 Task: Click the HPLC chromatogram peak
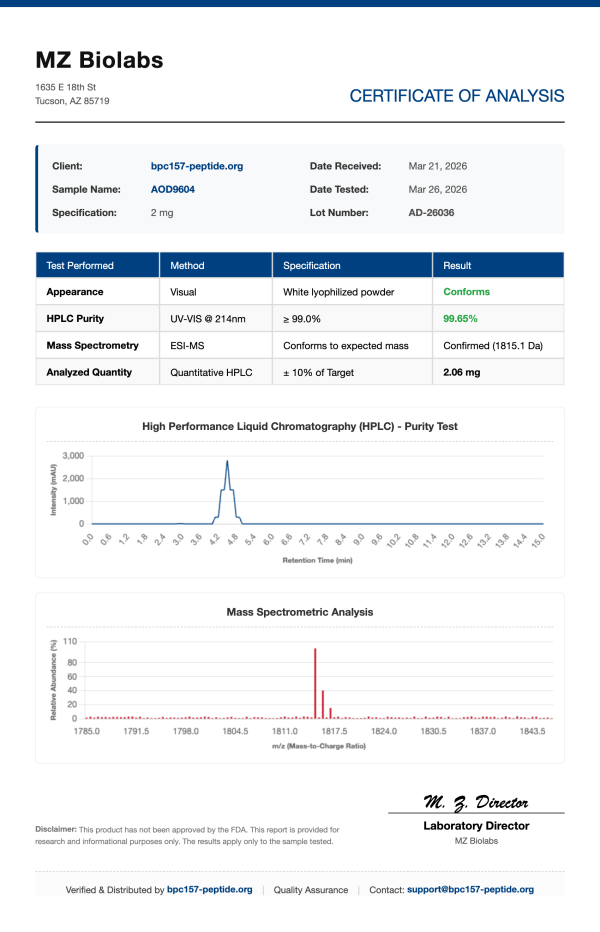pos(227,492)
